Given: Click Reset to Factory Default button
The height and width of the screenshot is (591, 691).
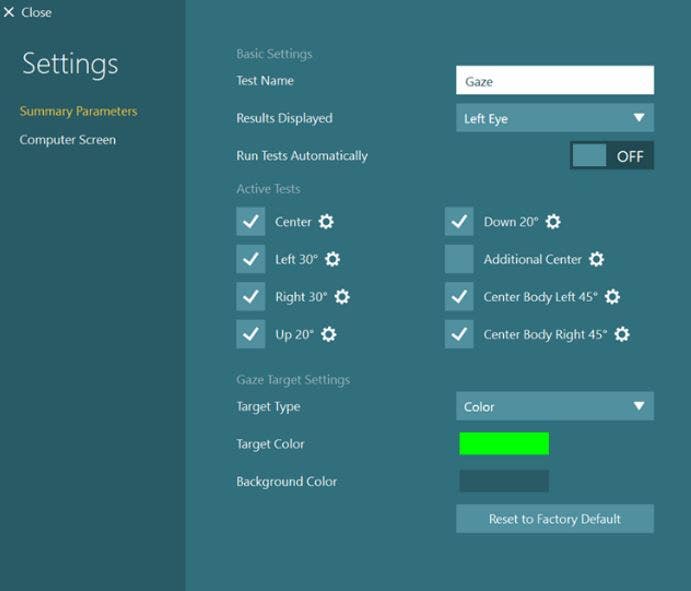Looking at the screenshot, I should (x=555, y=519).
